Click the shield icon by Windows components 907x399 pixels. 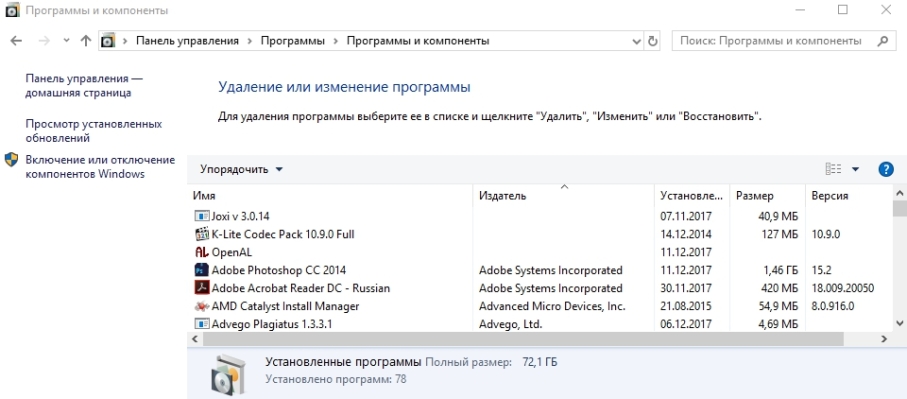pos(12,160)
